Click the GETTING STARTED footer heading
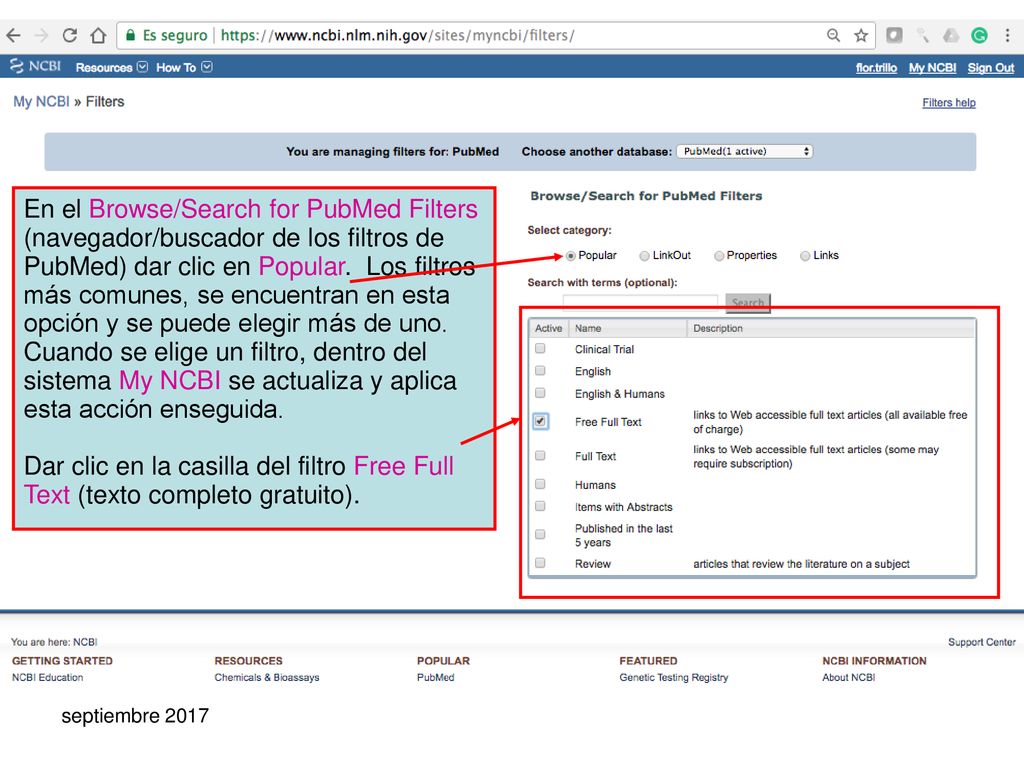Screen dimensions: 1024x768 (62, 661)
